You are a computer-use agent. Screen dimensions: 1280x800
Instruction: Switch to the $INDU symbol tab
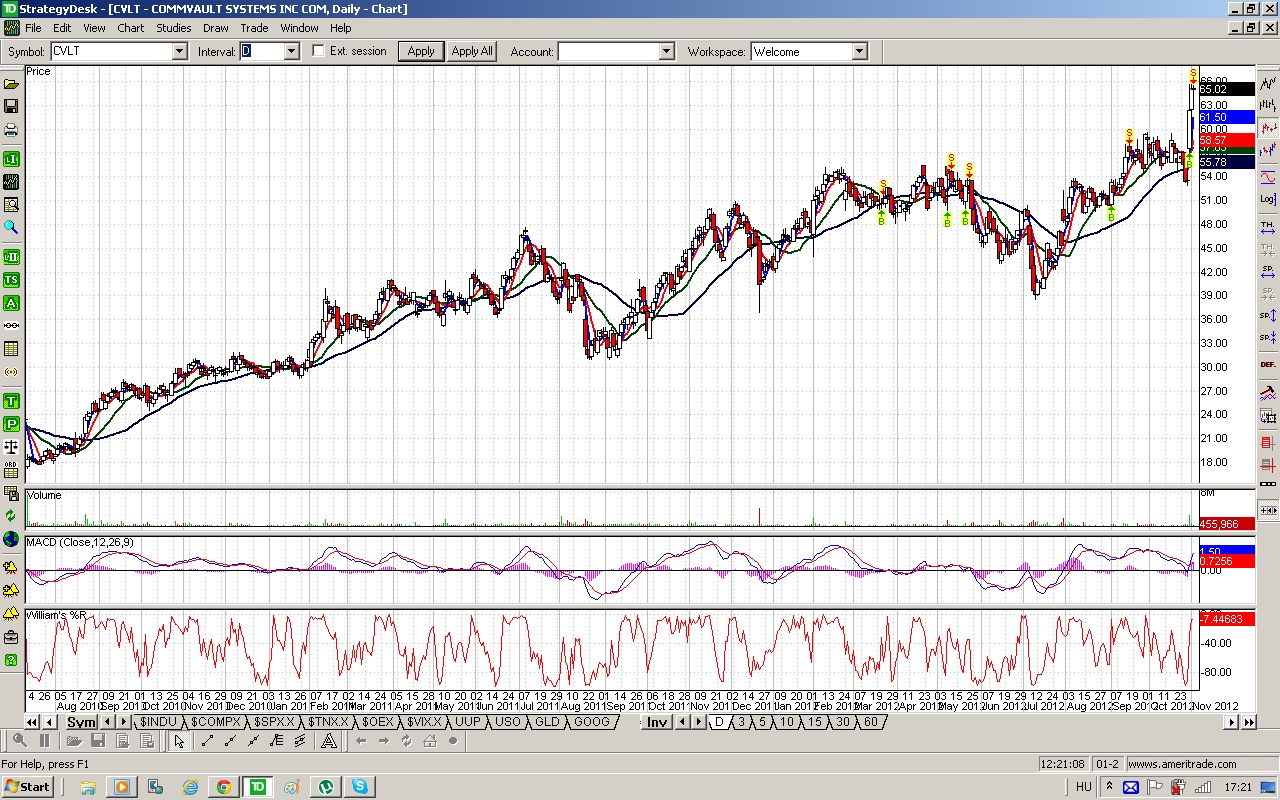pyautogui.click(x=158, y=722)
